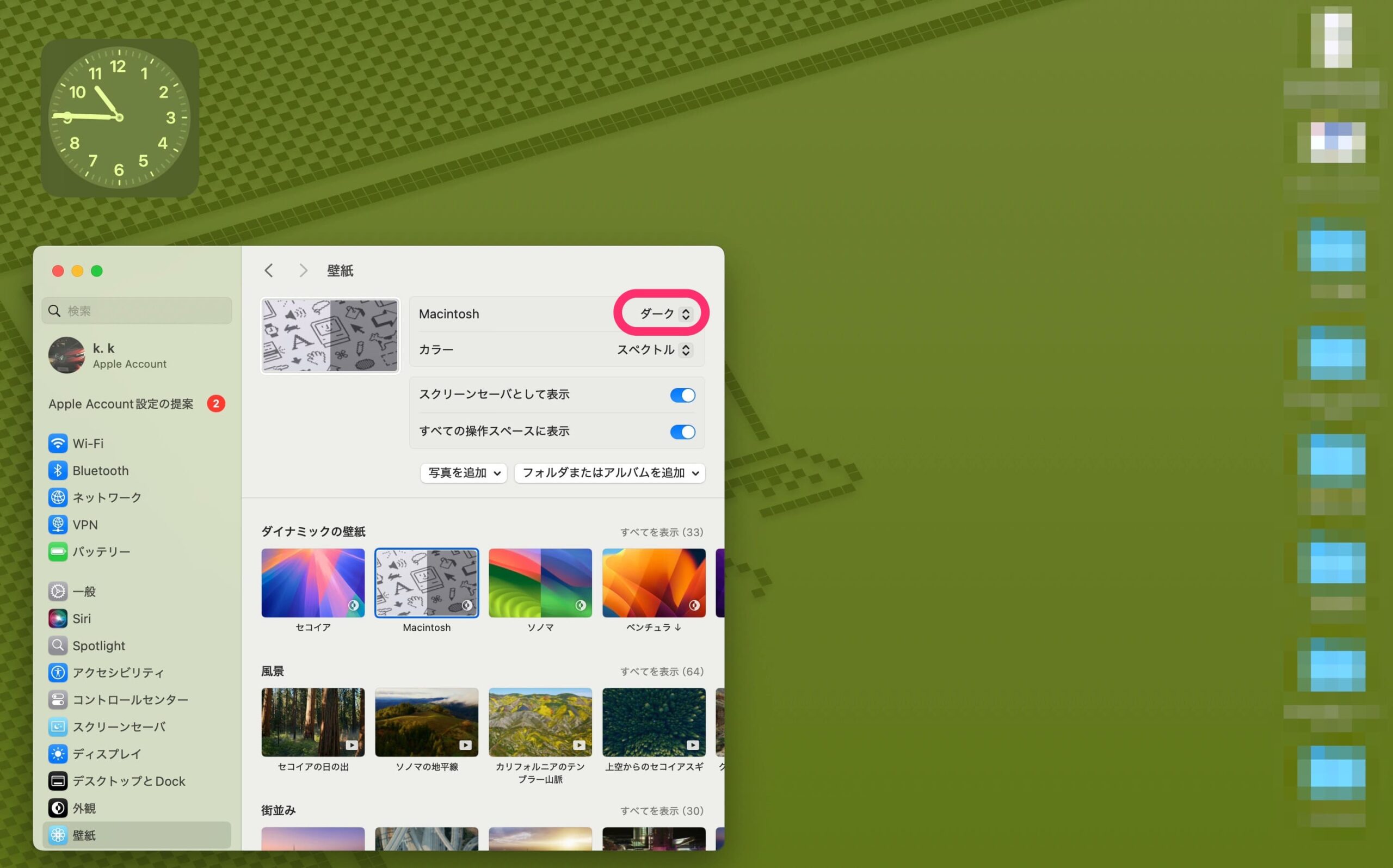
Task: Toggle すべての操作スペースに表示 switch
Action: coord(682,432)
